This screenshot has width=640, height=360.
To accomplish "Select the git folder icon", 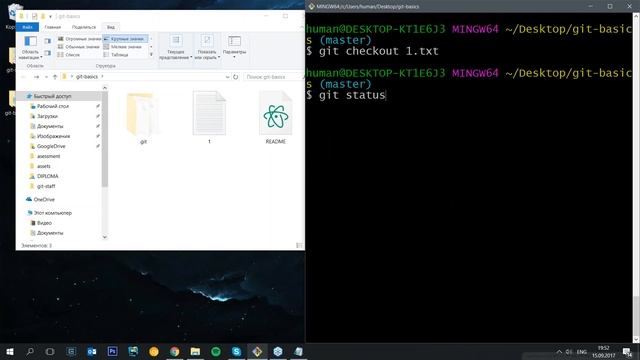I will click(143, 118).
